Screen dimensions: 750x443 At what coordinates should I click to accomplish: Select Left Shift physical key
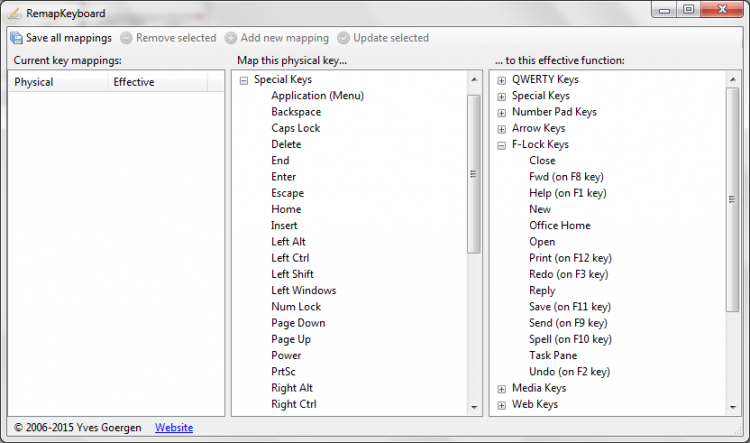[292, 275]
